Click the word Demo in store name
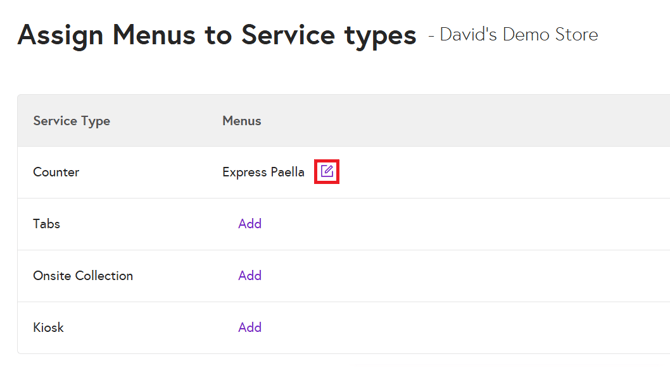 pyautogui.click(x=526, y=35)
